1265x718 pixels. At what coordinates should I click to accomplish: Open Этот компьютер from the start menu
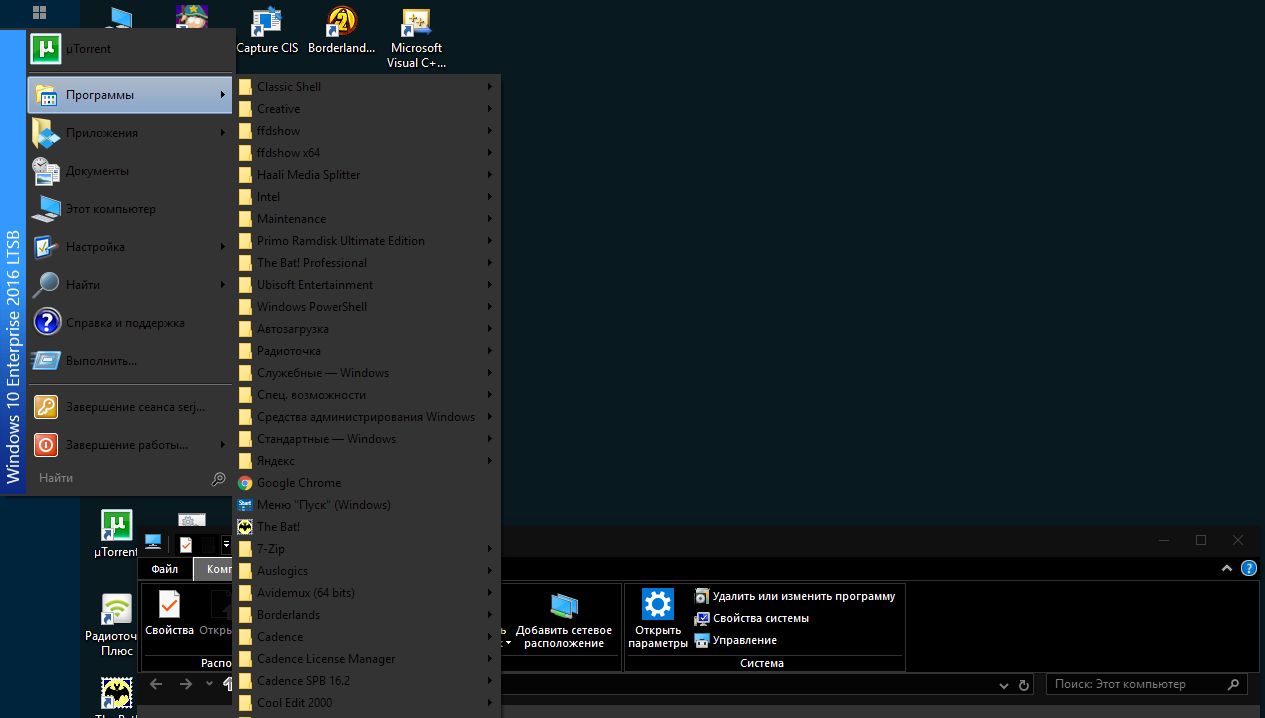tap(130, 209)
